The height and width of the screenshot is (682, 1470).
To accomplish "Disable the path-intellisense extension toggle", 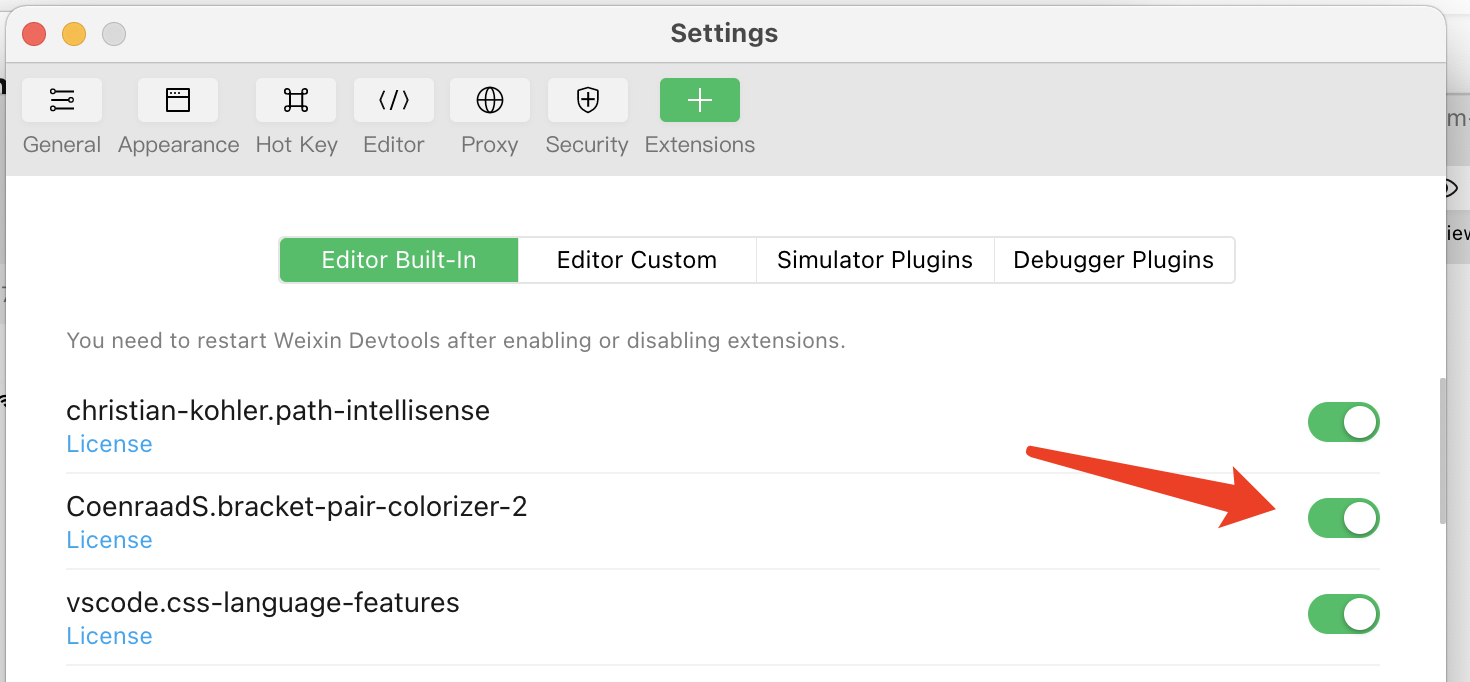I will tap(1344, 422).
